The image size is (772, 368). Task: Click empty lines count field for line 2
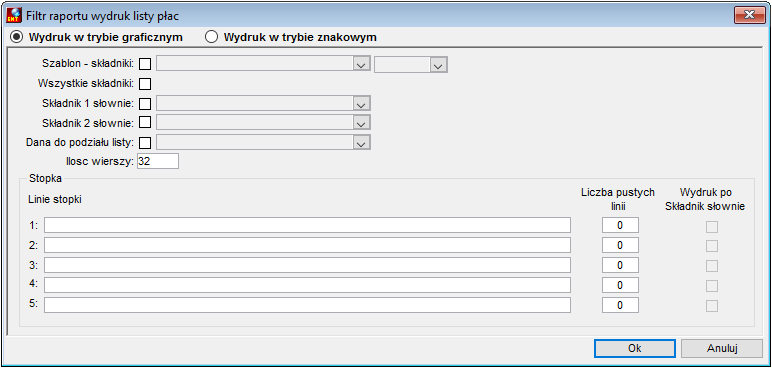pos(620,245)
